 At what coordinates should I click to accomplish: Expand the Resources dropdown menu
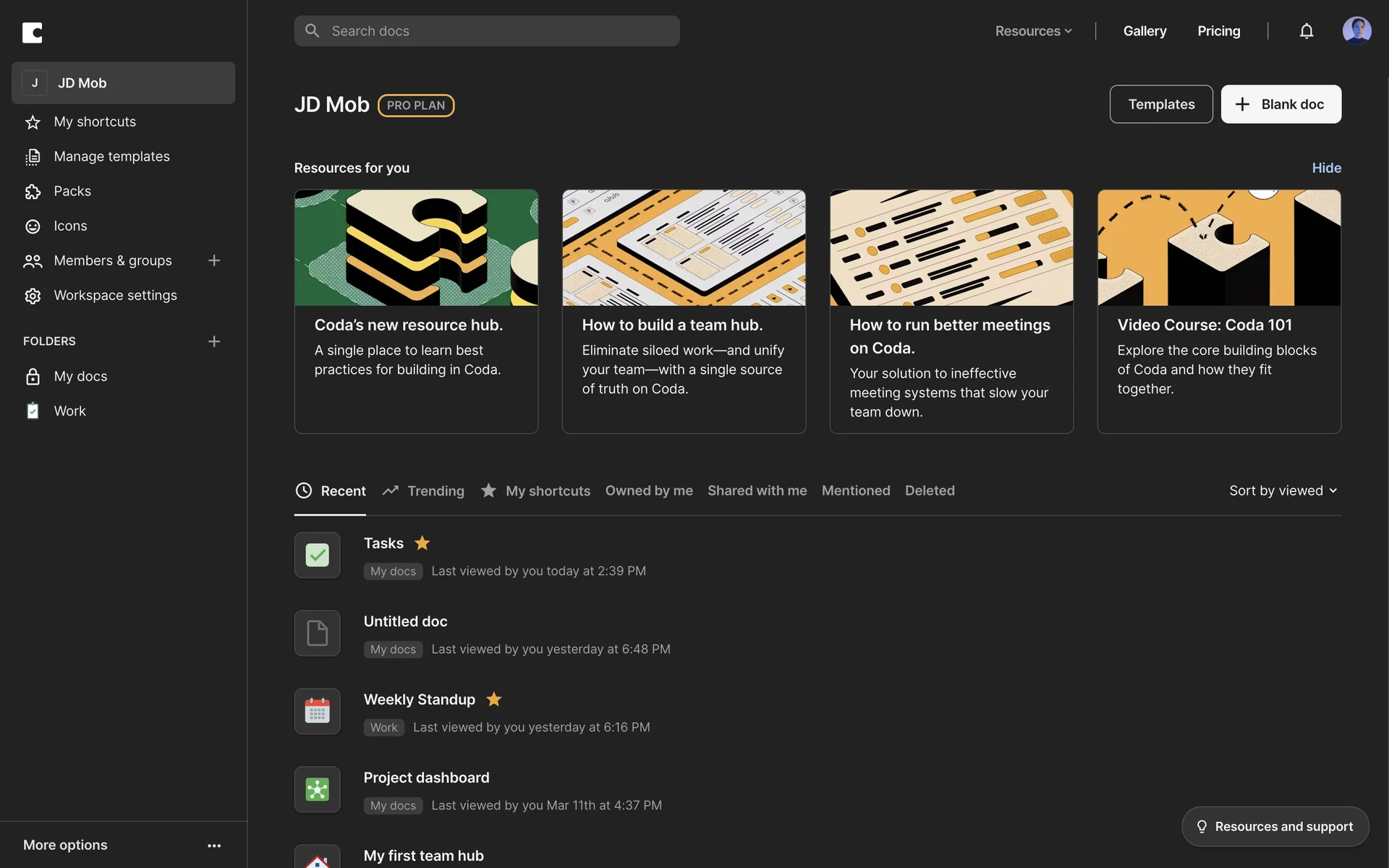coord(1033,31)
